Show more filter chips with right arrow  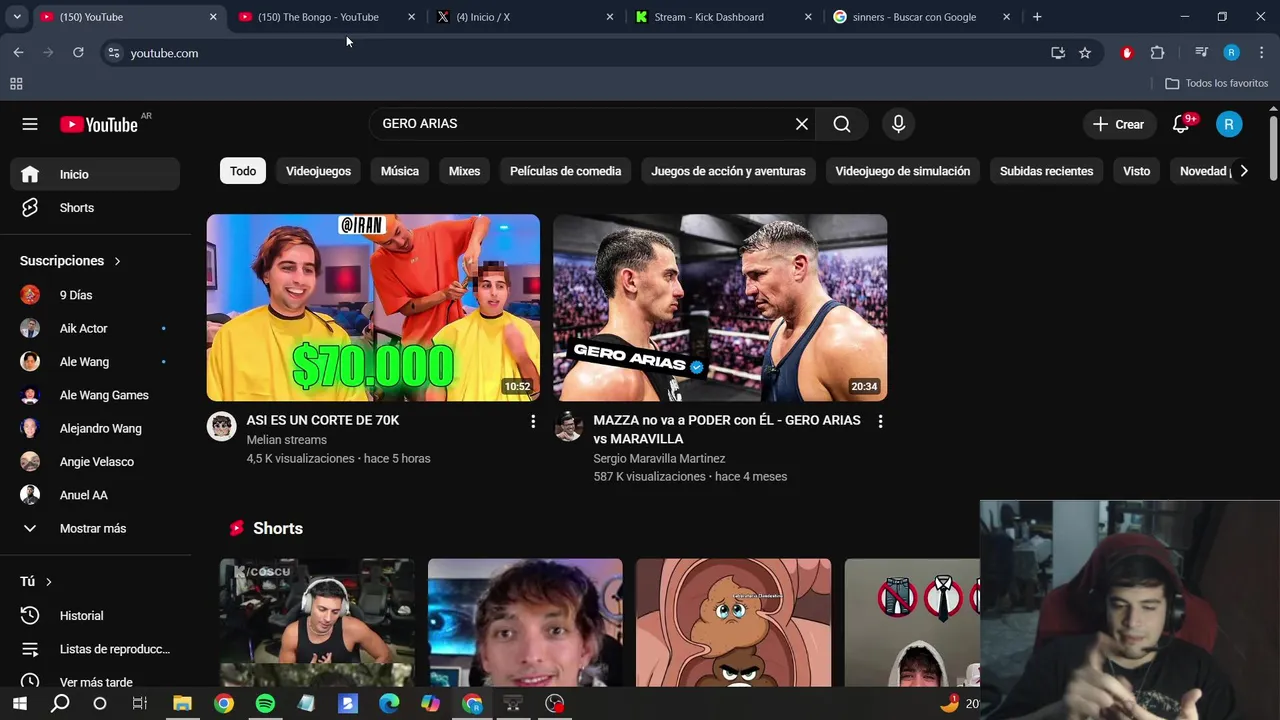1243,171
